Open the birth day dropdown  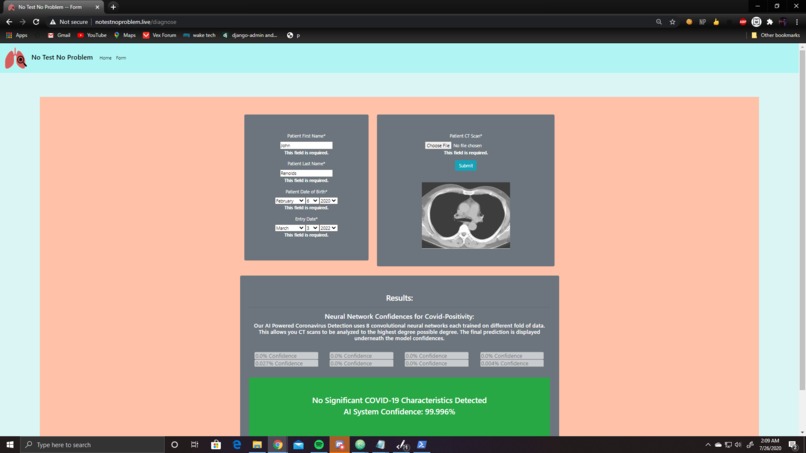(x=312, y=201)
